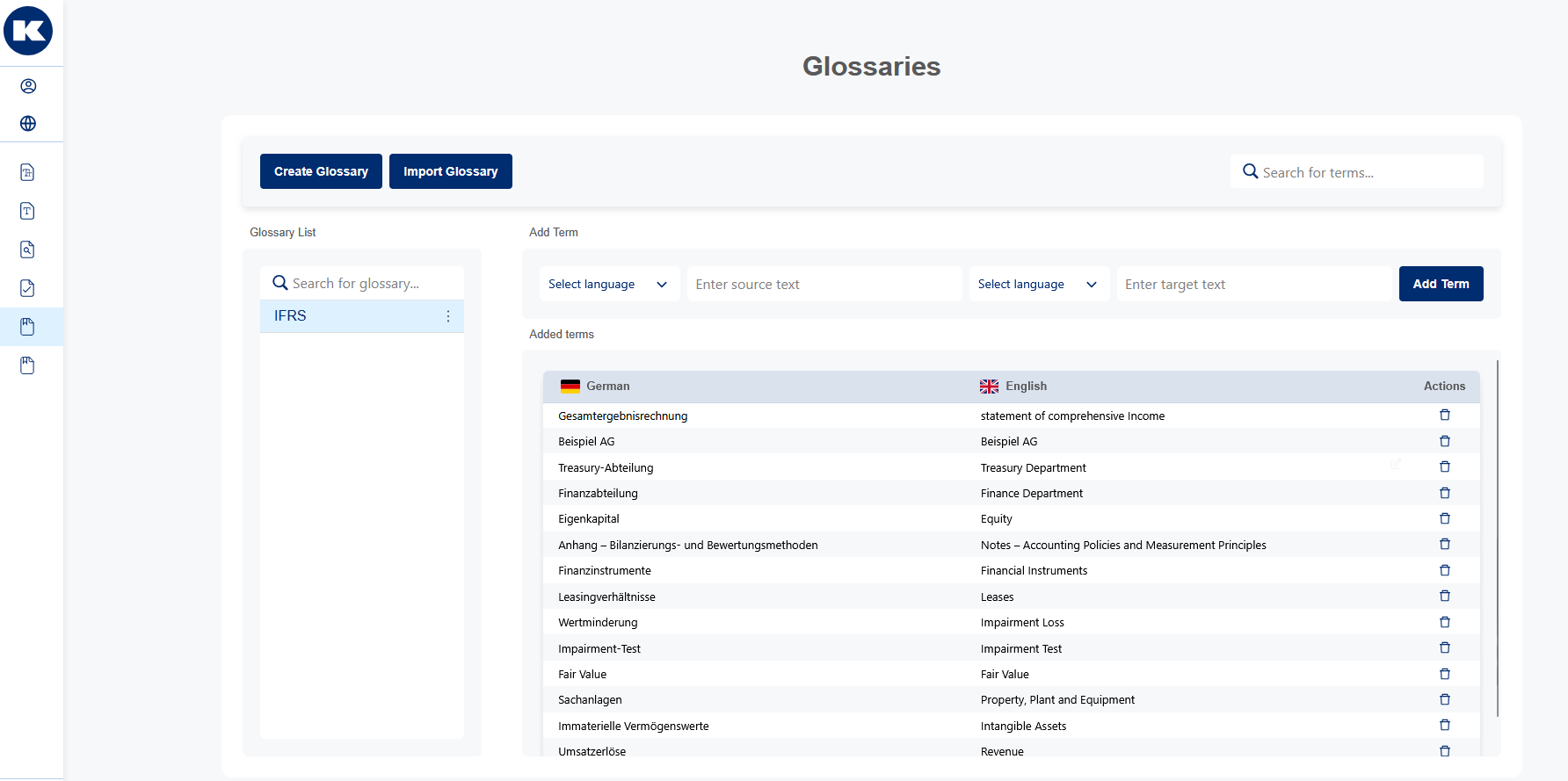Image resolution: width=1568 pixels, height=781 pixels.
Task: Open the user profile icon in sidebar
Action: point(28,86)
